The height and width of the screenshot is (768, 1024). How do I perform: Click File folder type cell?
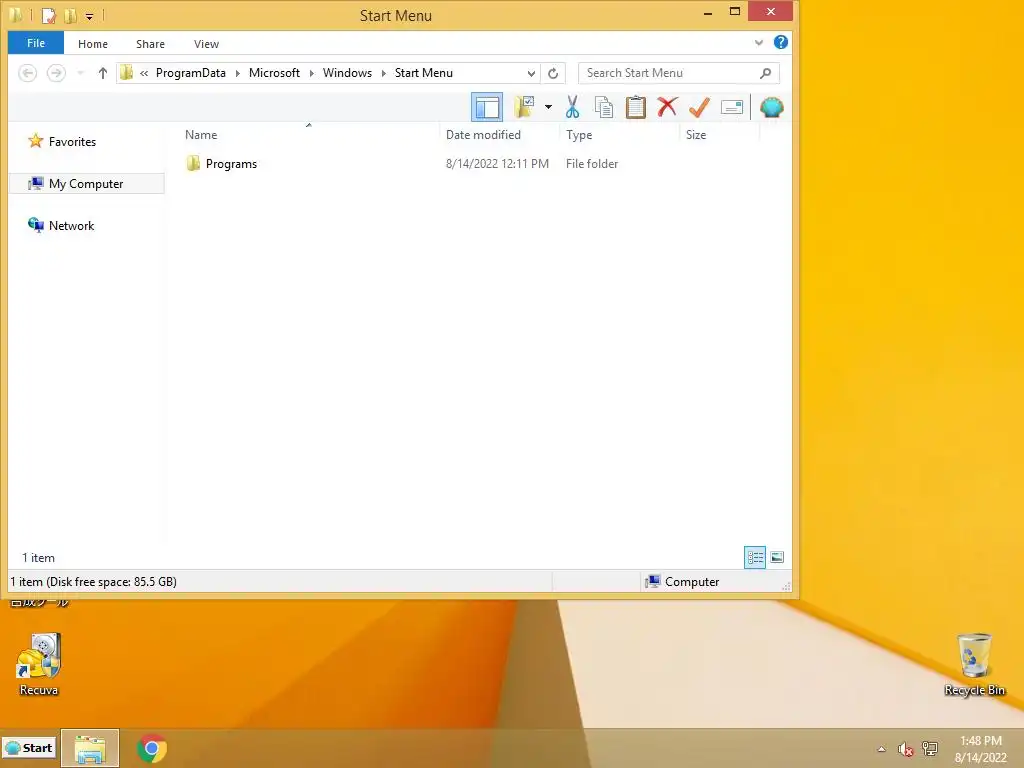point(592,164)
